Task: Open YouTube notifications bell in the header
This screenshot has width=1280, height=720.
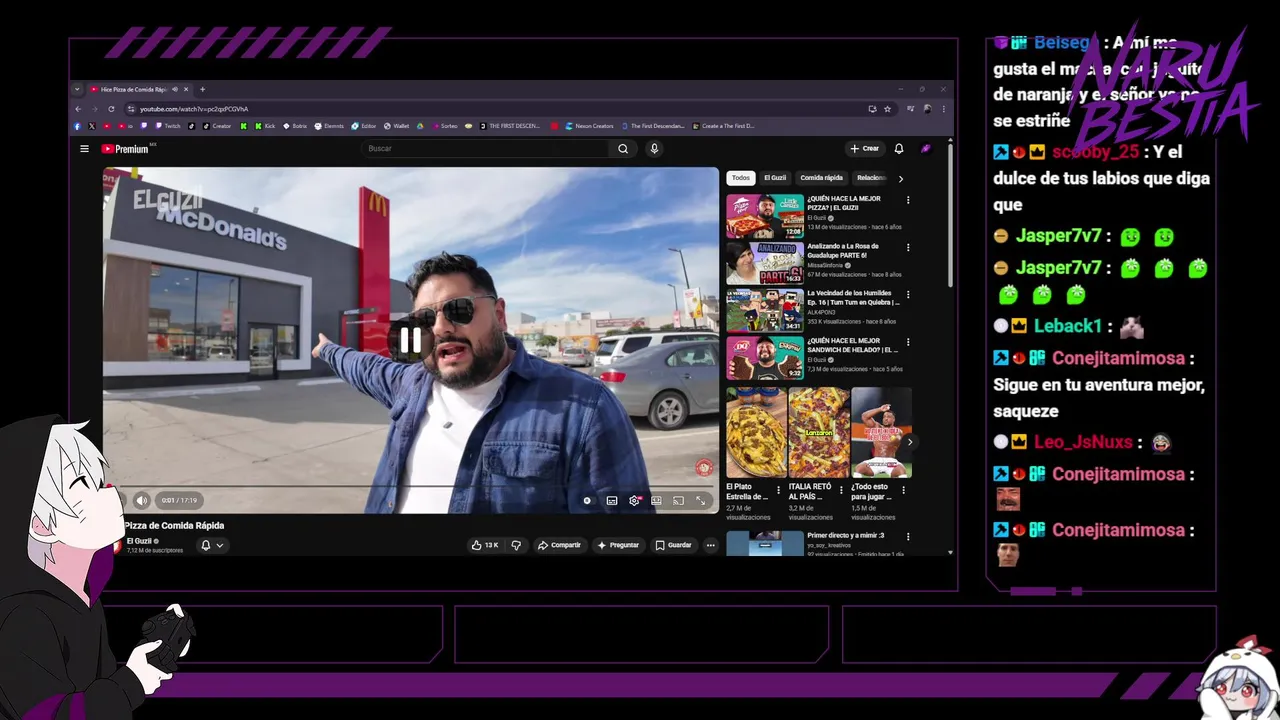Action: [x=899, y=149]
